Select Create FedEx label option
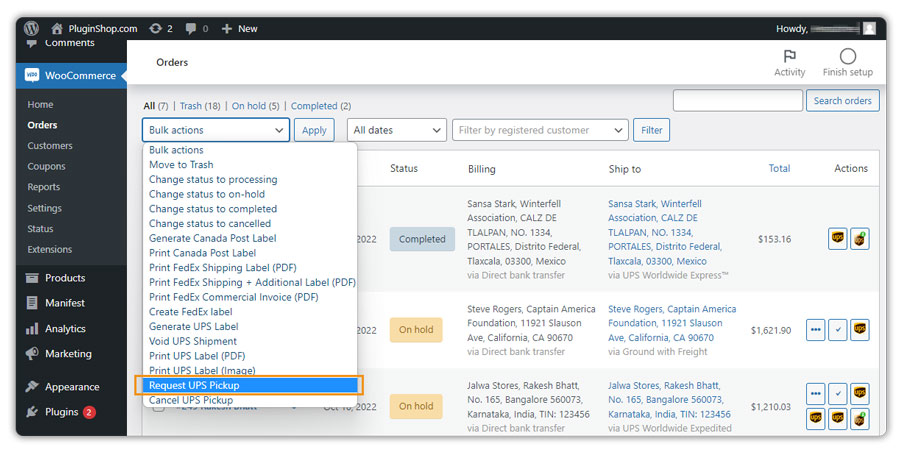 click(250, 312)
